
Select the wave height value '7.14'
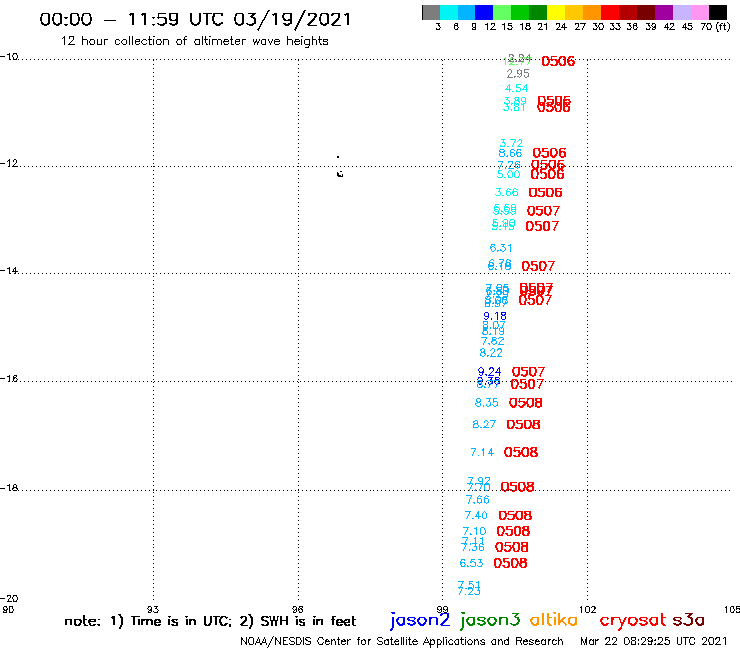(x=482, y=452)
